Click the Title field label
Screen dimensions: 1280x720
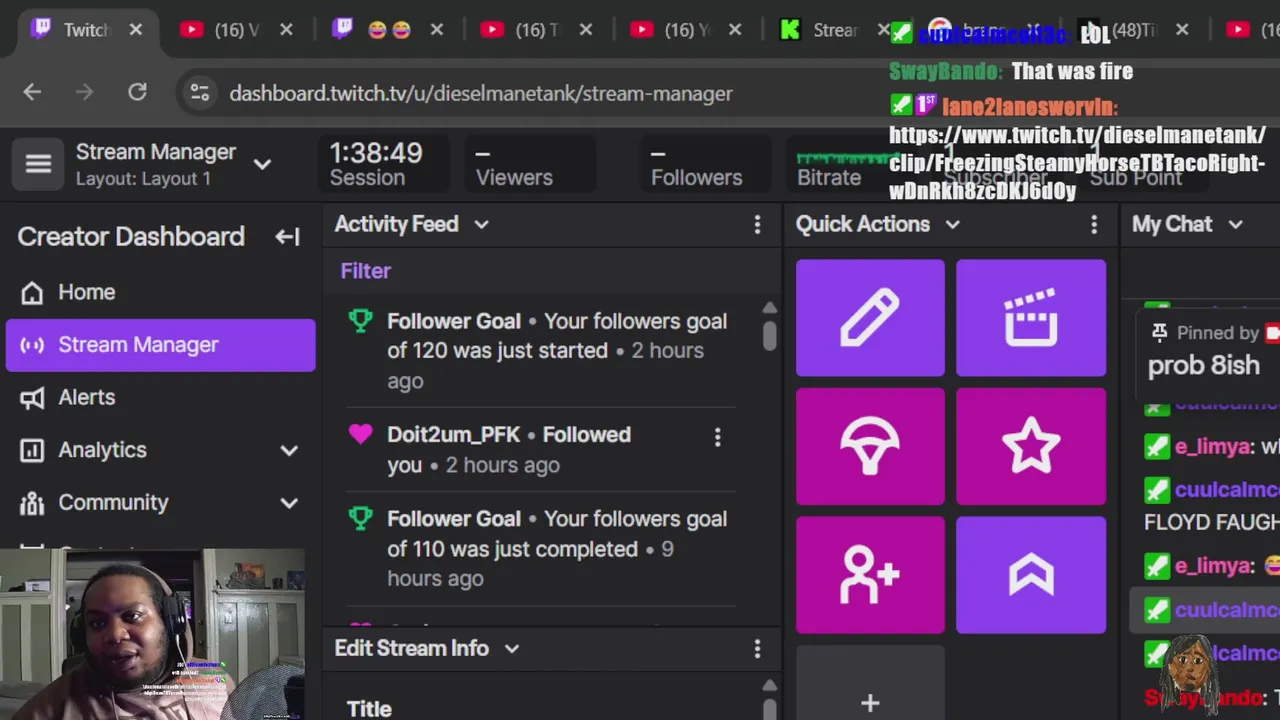(369, 708)
